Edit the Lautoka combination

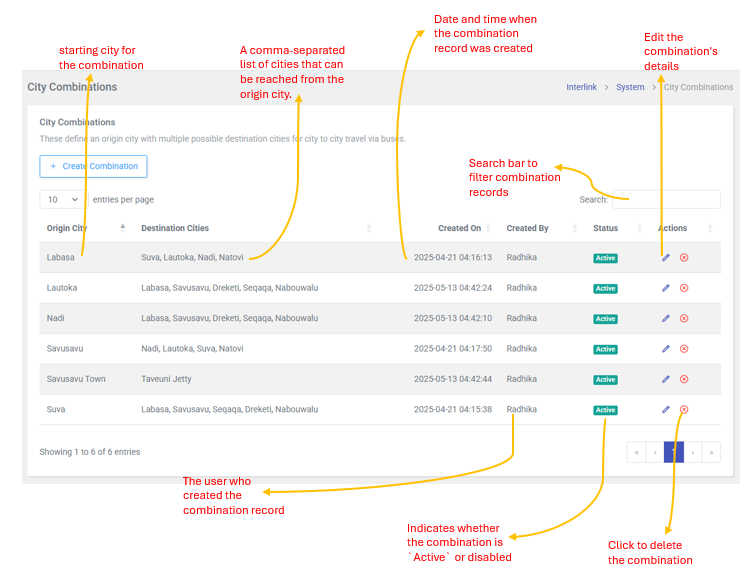[666, 288]
